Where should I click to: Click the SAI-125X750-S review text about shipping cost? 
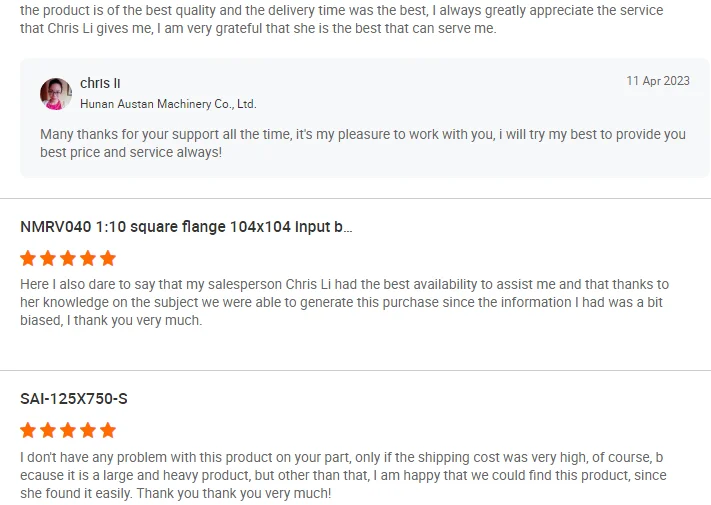click(x=342, y=475)
